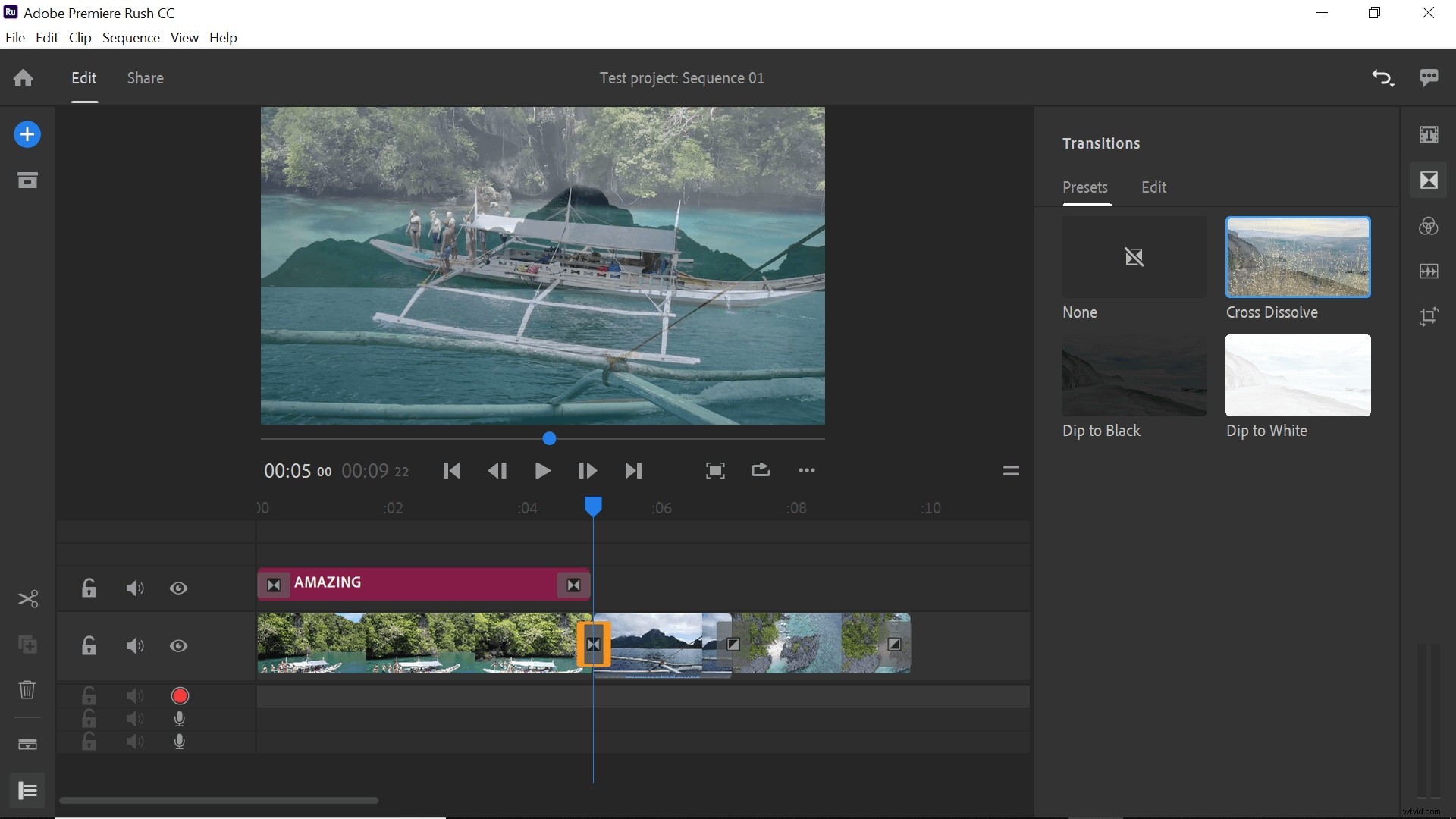Image resolution: width=1456 pixels, height=819 pixels.
Task: Lock the title track
Action: click(x=89, y=588)
